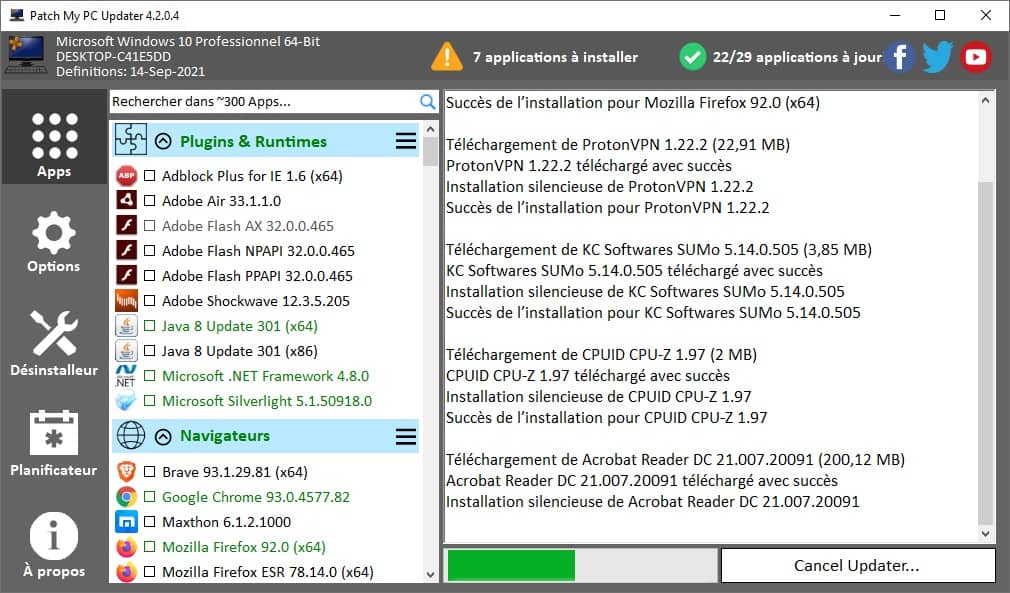Open the YouTube channel icon

pos(975,57)
